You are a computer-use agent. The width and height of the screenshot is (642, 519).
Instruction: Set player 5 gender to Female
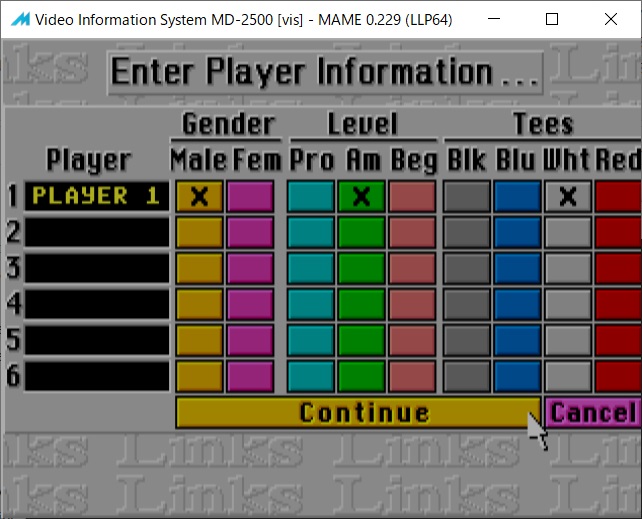(x=250, y=341)
